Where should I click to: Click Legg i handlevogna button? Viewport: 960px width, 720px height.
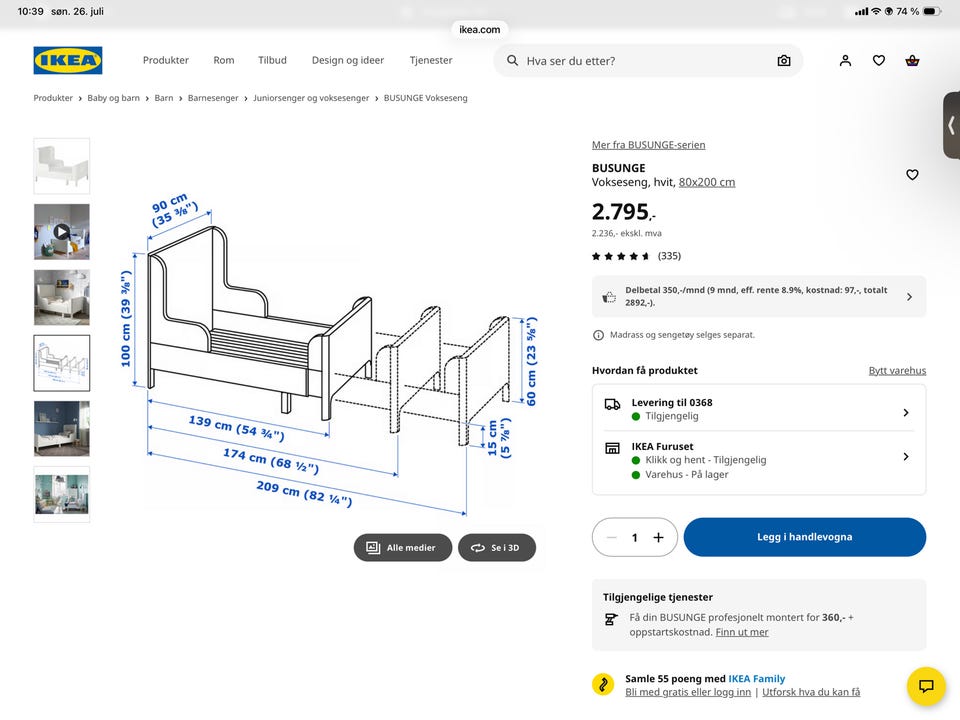coord(804,537)
